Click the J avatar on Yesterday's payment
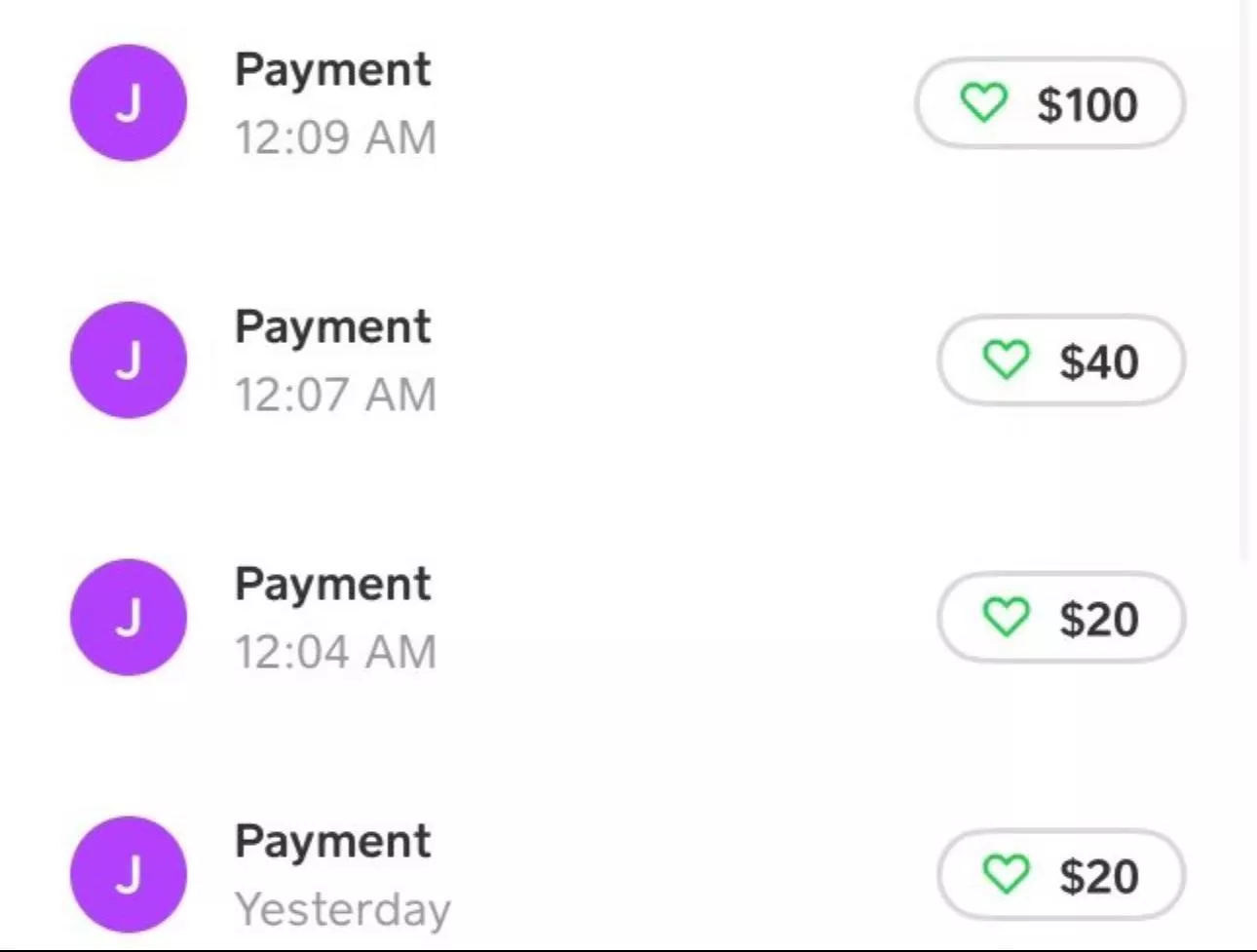1257x952 pixels. click(x=128, y=874)
